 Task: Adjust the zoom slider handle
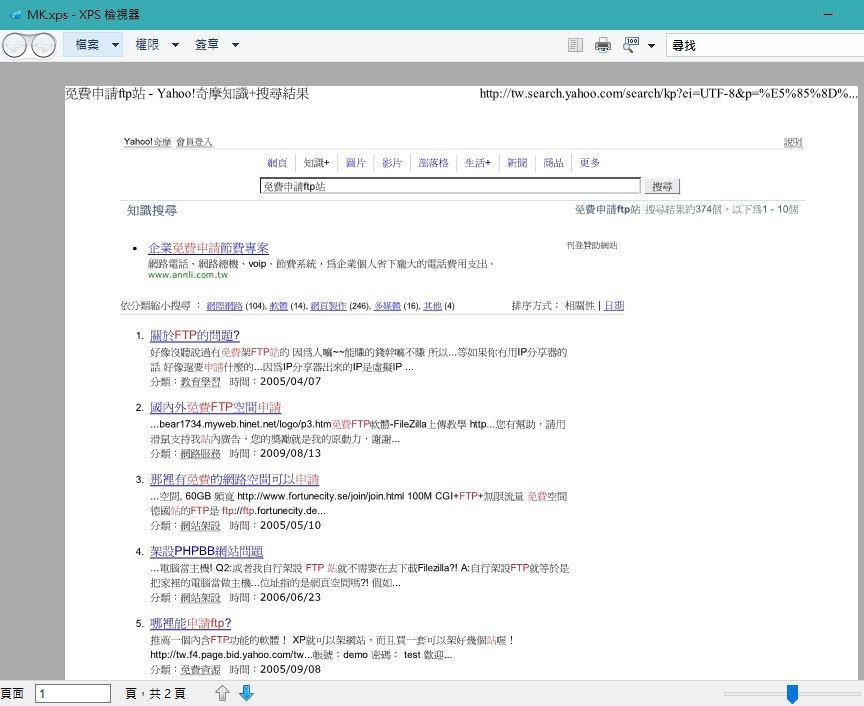792,694
